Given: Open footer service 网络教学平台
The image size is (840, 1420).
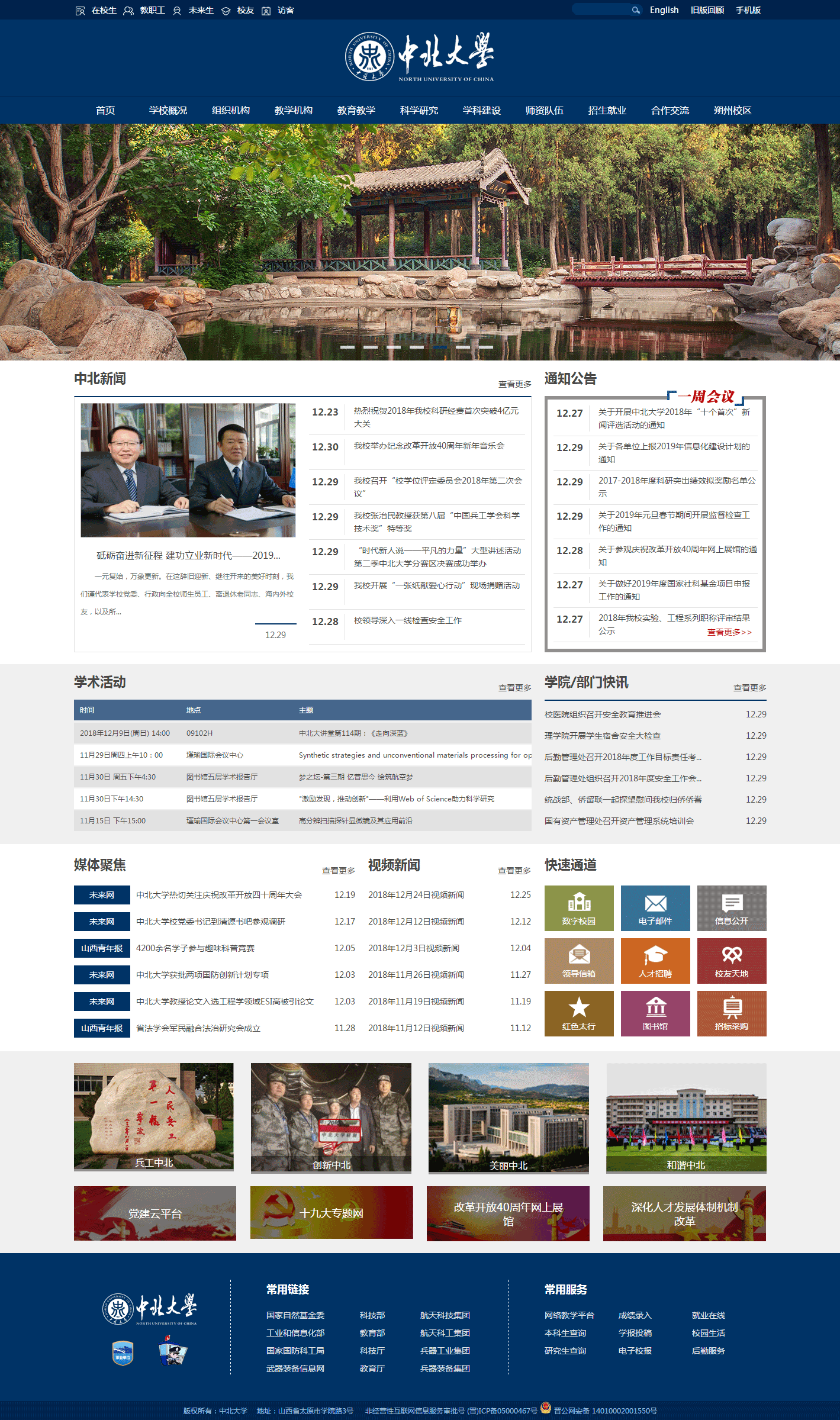Looking at the screenshot, I should pyautogui.click(x=569, y=1315).
